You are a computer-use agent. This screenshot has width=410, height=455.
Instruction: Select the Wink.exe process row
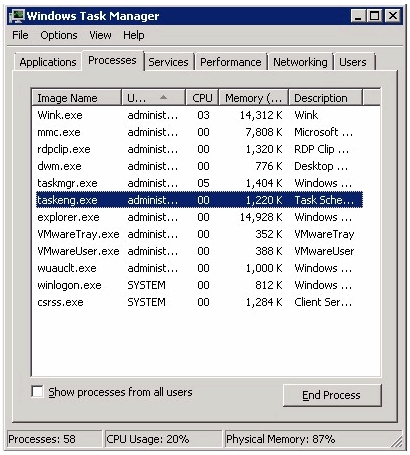point(199,115)
